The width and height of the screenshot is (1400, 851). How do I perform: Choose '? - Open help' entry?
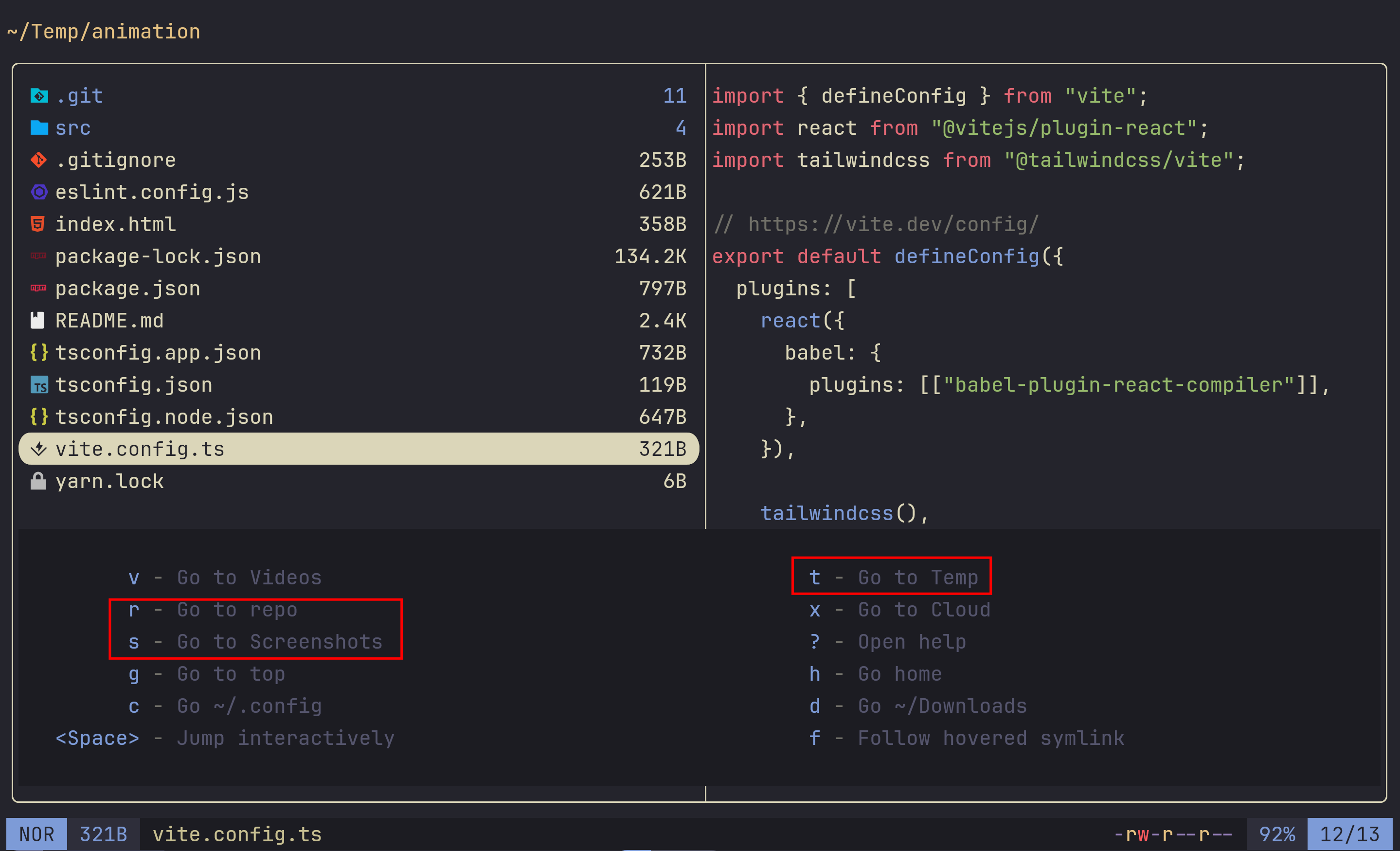(887, 642)
